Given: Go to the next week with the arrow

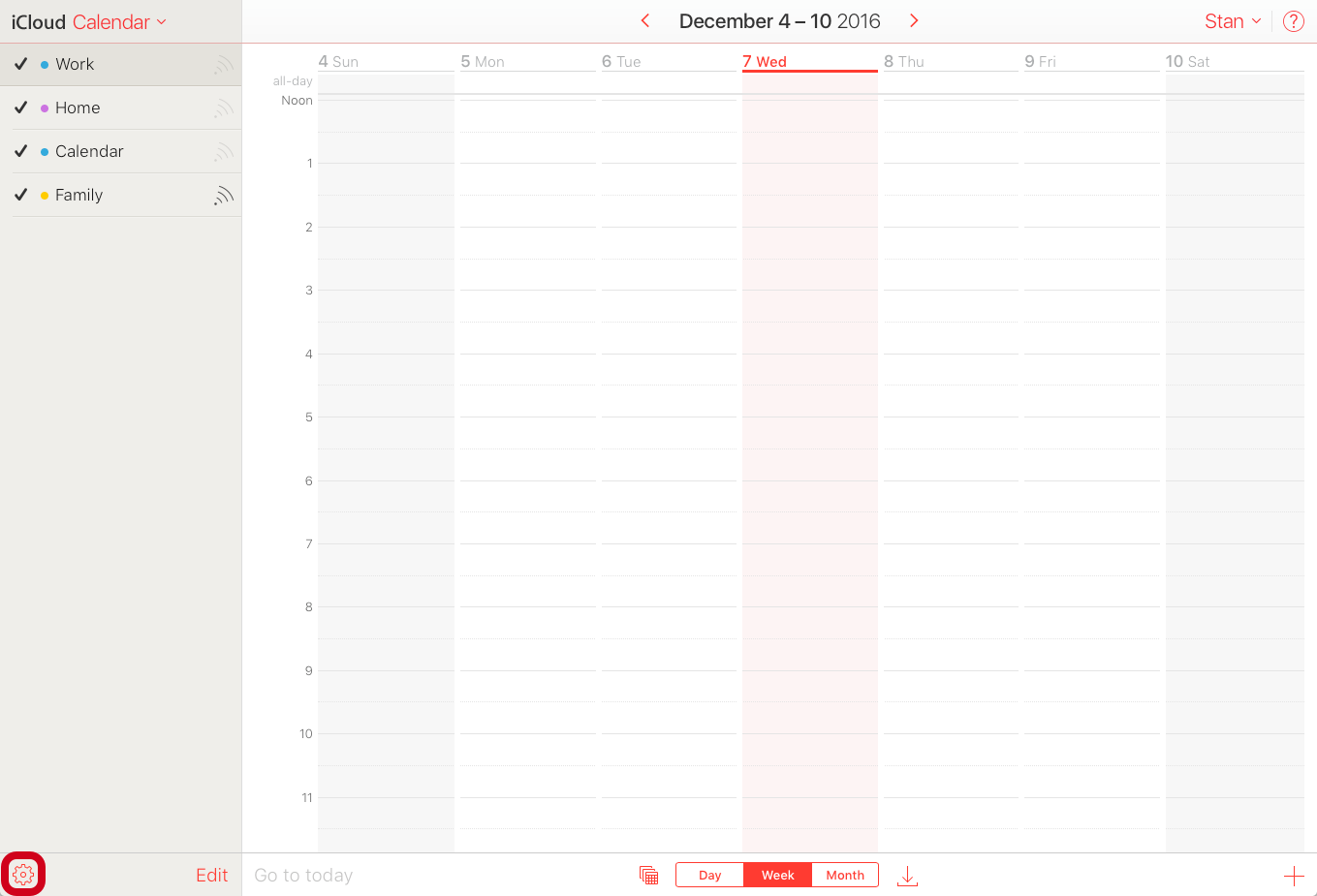Looking at the screenshot, I should (x=913, y=20).
